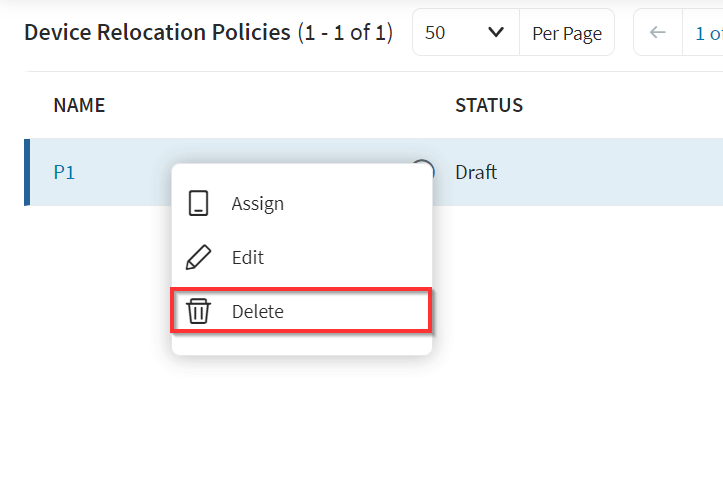Click the Device Relocation Policies heading
Screen dimensions: 723x480
[158, 32]
